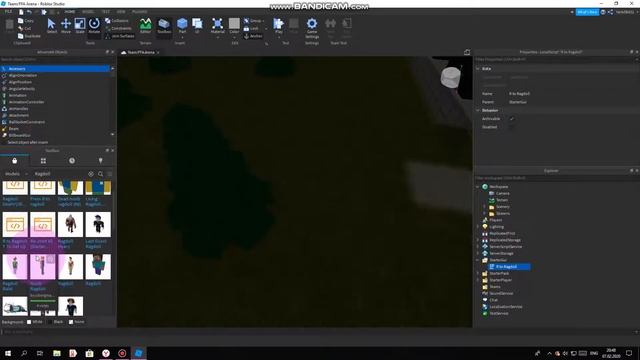Toggle the Toolbox button in ribbon
Image resolution: width=640 pixels, height=360 pixels.
click(164, 25)
